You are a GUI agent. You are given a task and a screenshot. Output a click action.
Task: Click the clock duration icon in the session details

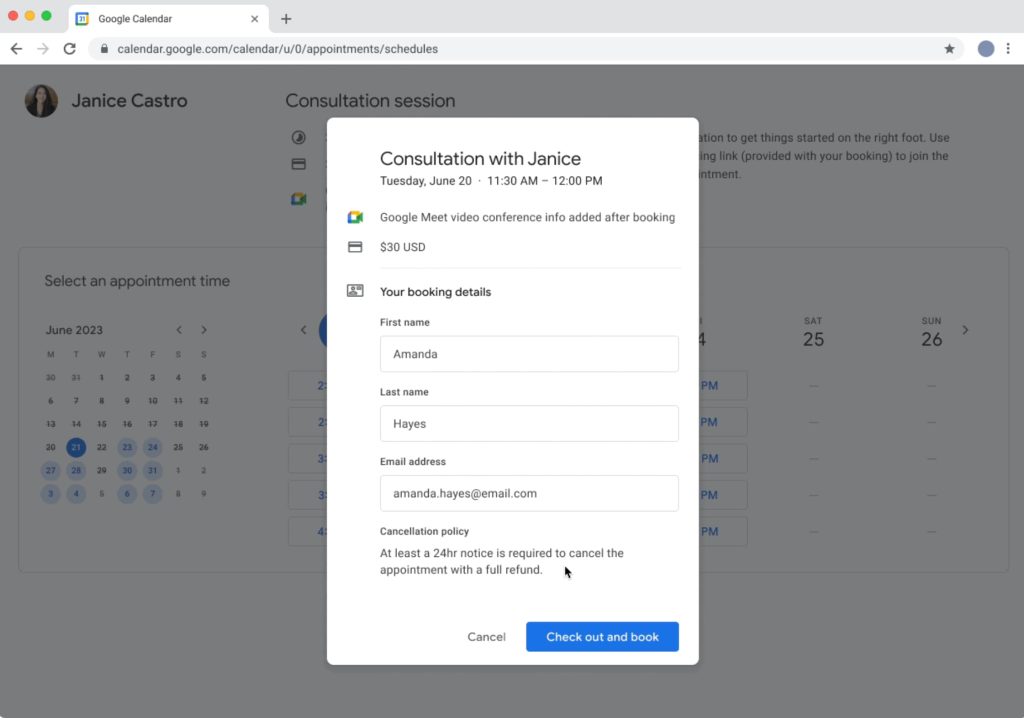pos(298,136)
